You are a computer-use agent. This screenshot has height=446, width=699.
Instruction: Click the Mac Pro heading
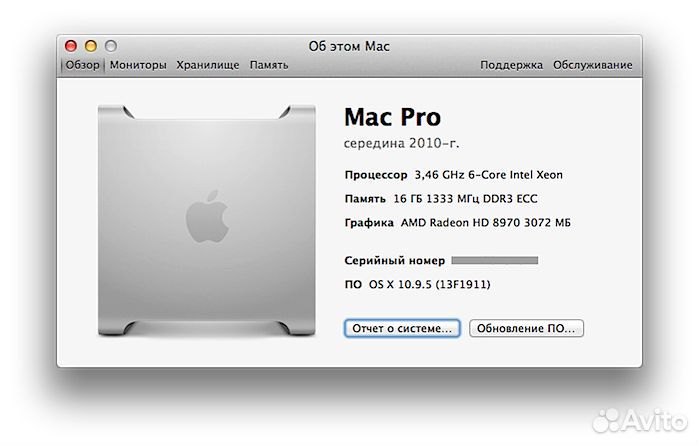[x=392, y=117]
